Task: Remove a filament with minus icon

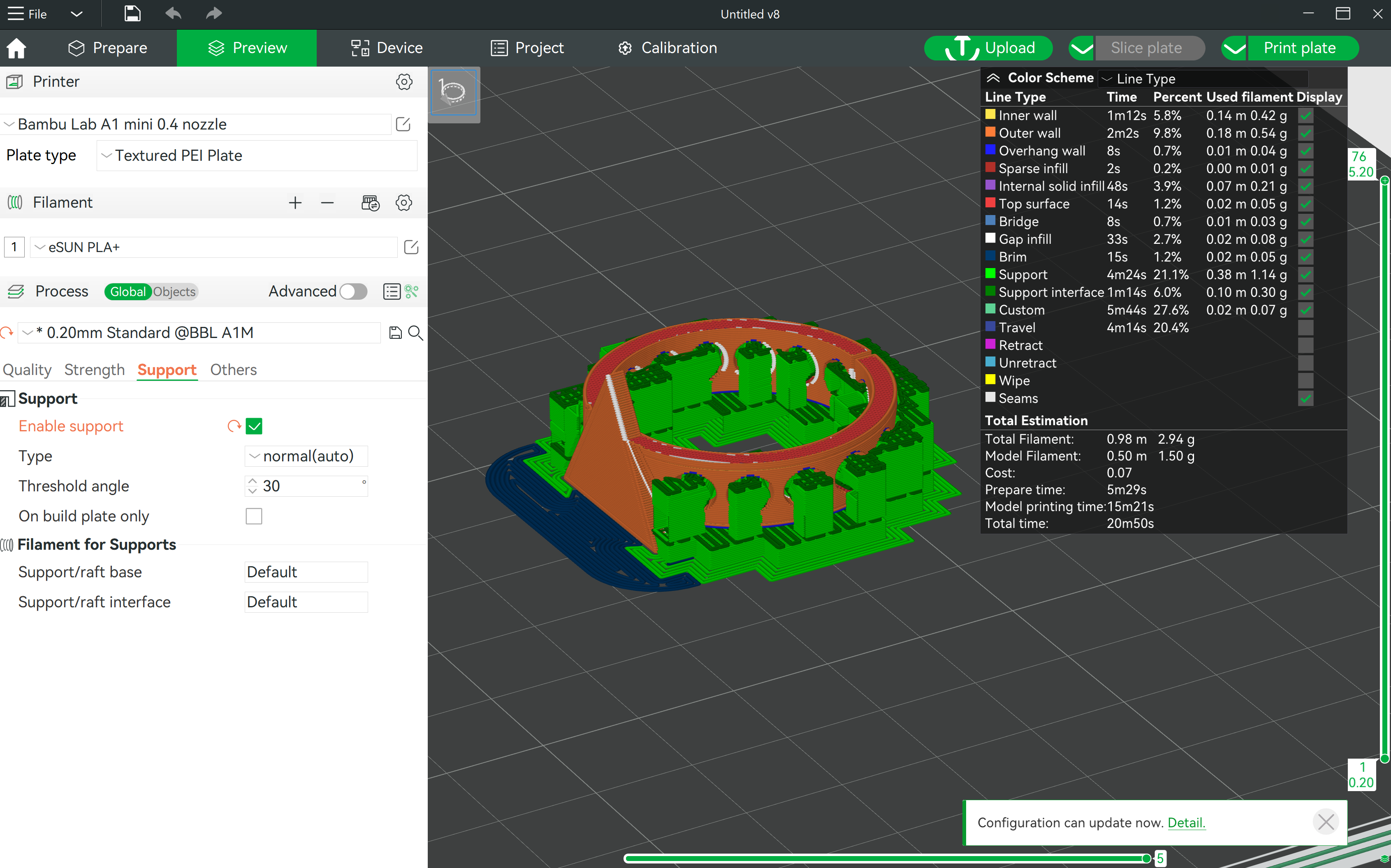Action: coord(327,203)
